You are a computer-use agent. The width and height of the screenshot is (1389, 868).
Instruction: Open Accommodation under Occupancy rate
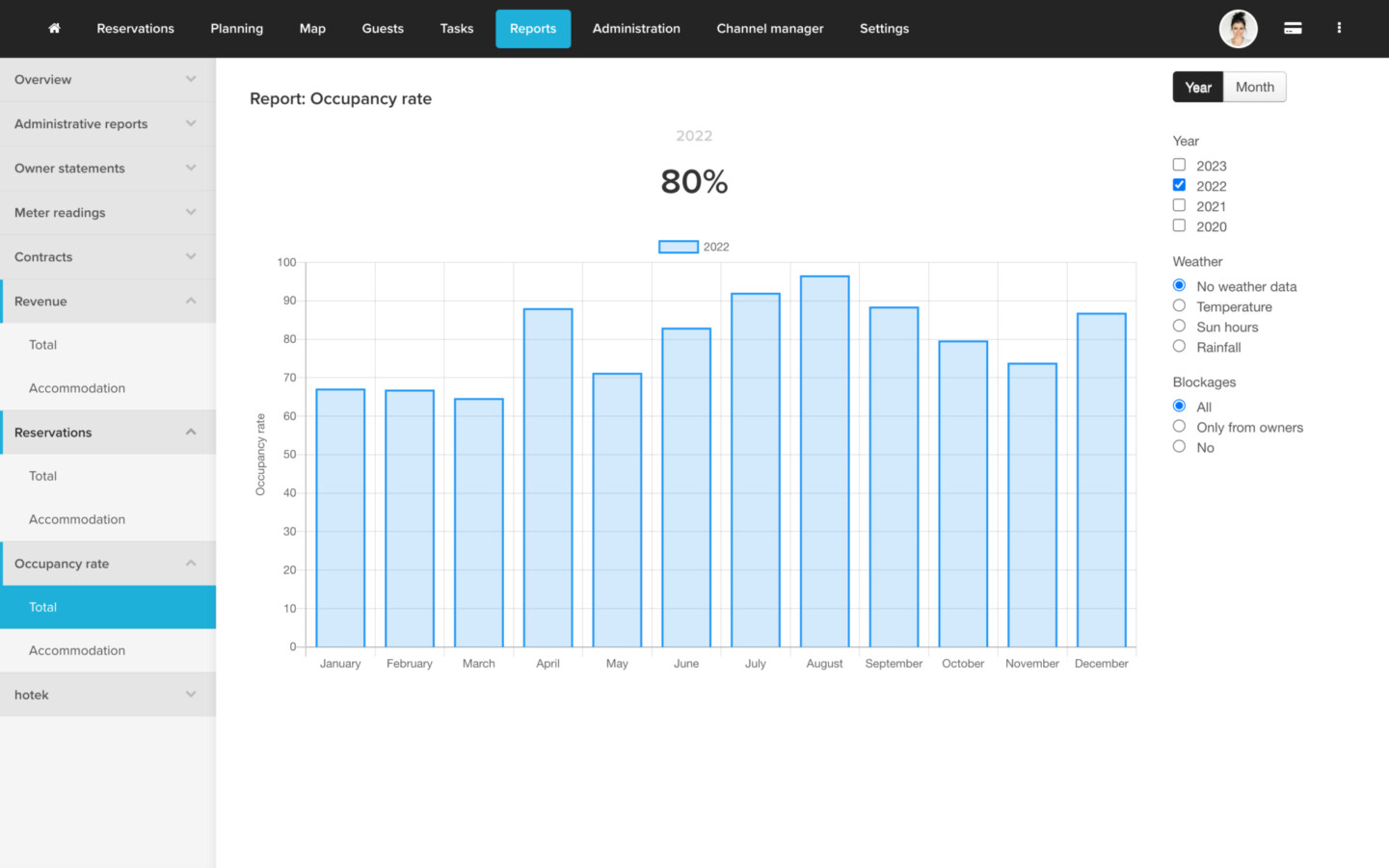(77, 650)
